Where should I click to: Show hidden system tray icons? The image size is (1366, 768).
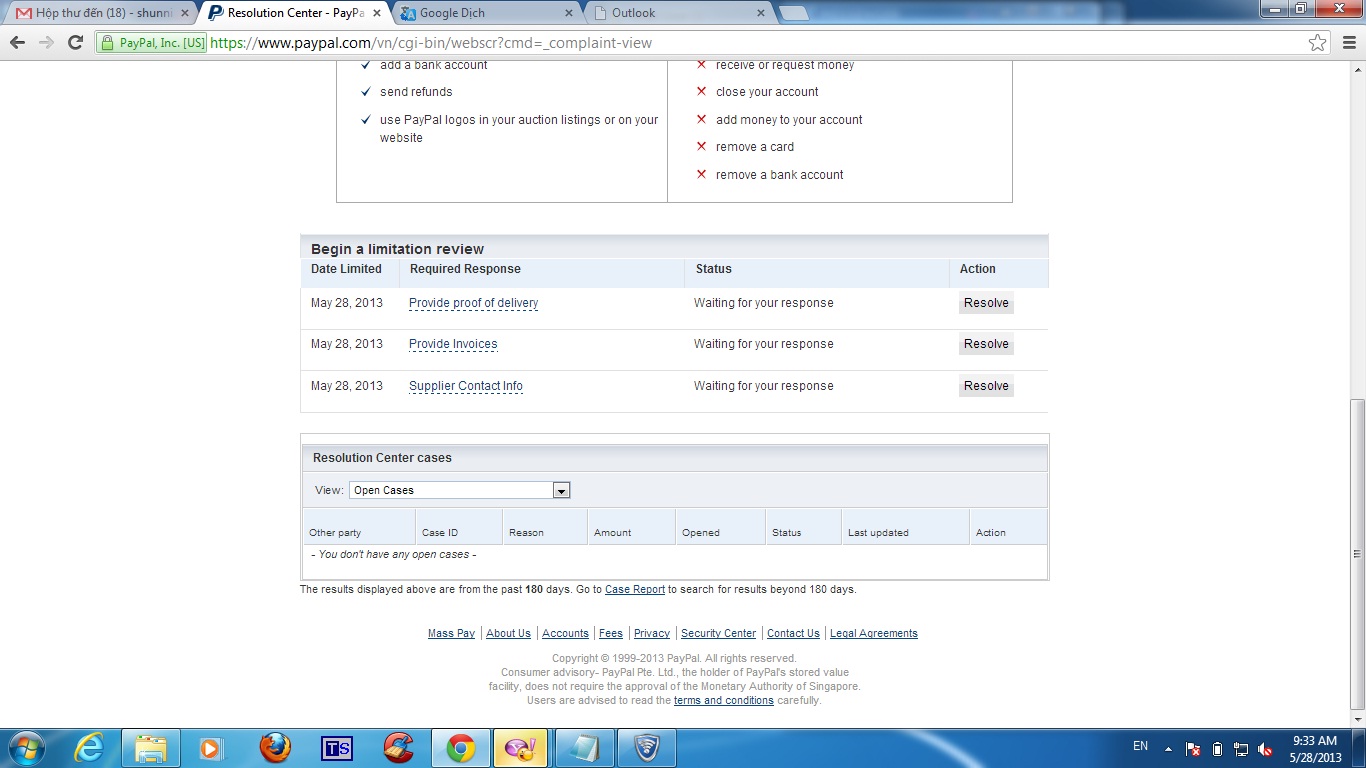pos(1167,747)
